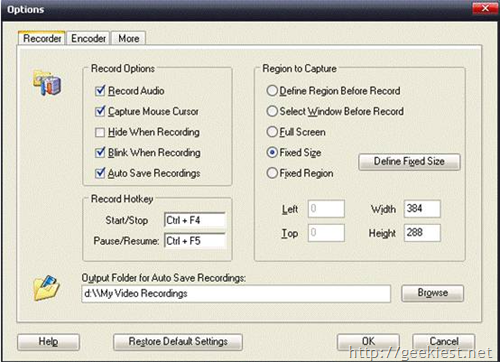Click the output folder path field
This screenshot has height=362, width=500.
236,294
